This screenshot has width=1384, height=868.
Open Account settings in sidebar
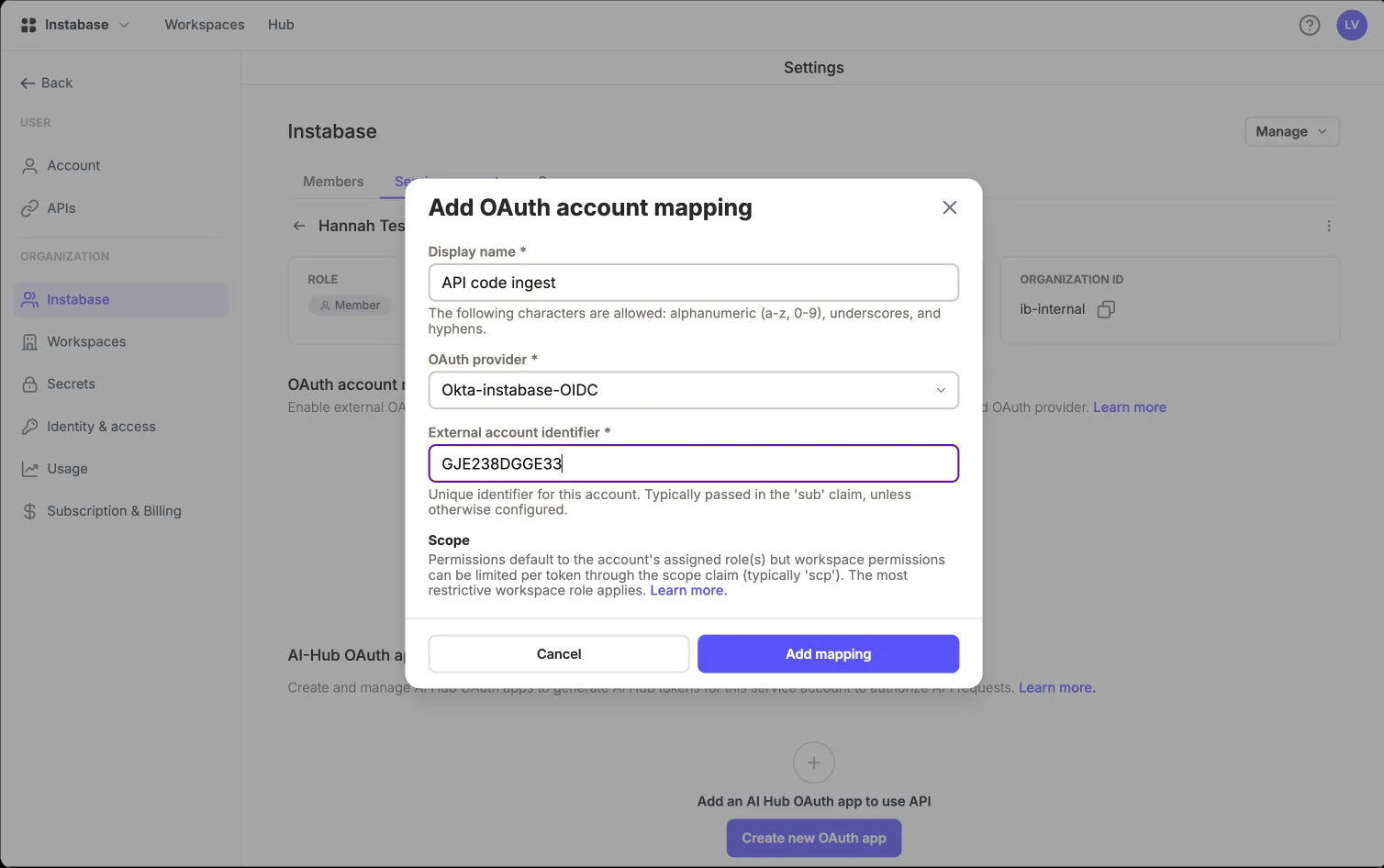pyautogui.click(x=120, y=165)
